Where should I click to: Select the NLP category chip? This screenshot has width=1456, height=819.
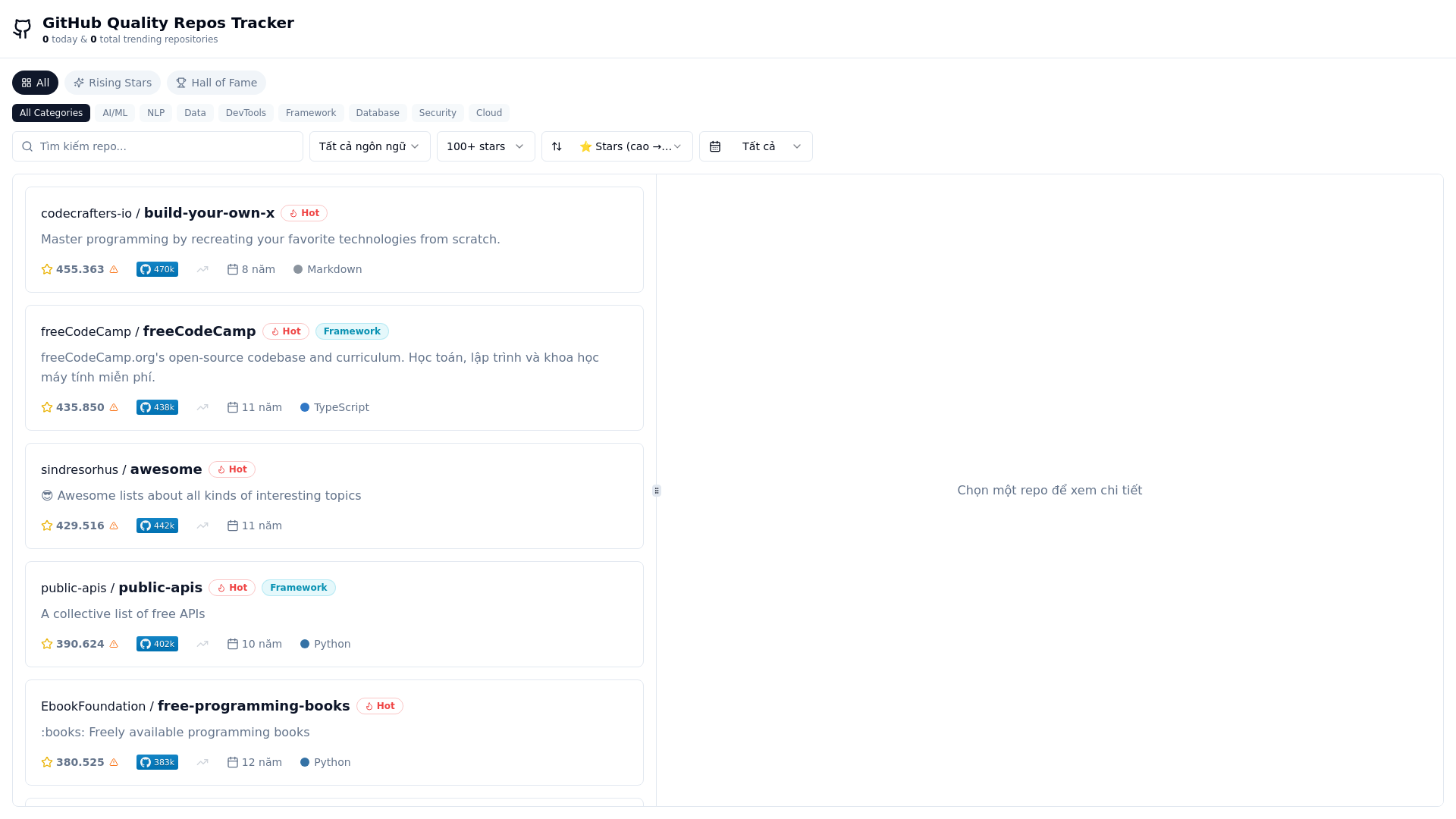[x=155, y=113]
